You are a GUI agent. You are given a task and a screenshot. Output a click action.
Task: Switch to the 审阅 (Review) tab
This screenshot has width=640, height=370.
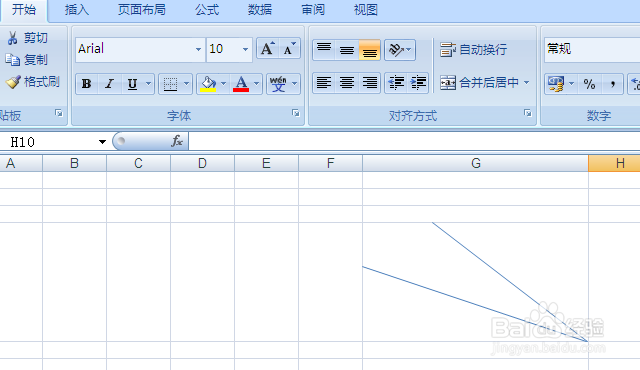coord(313,10)
